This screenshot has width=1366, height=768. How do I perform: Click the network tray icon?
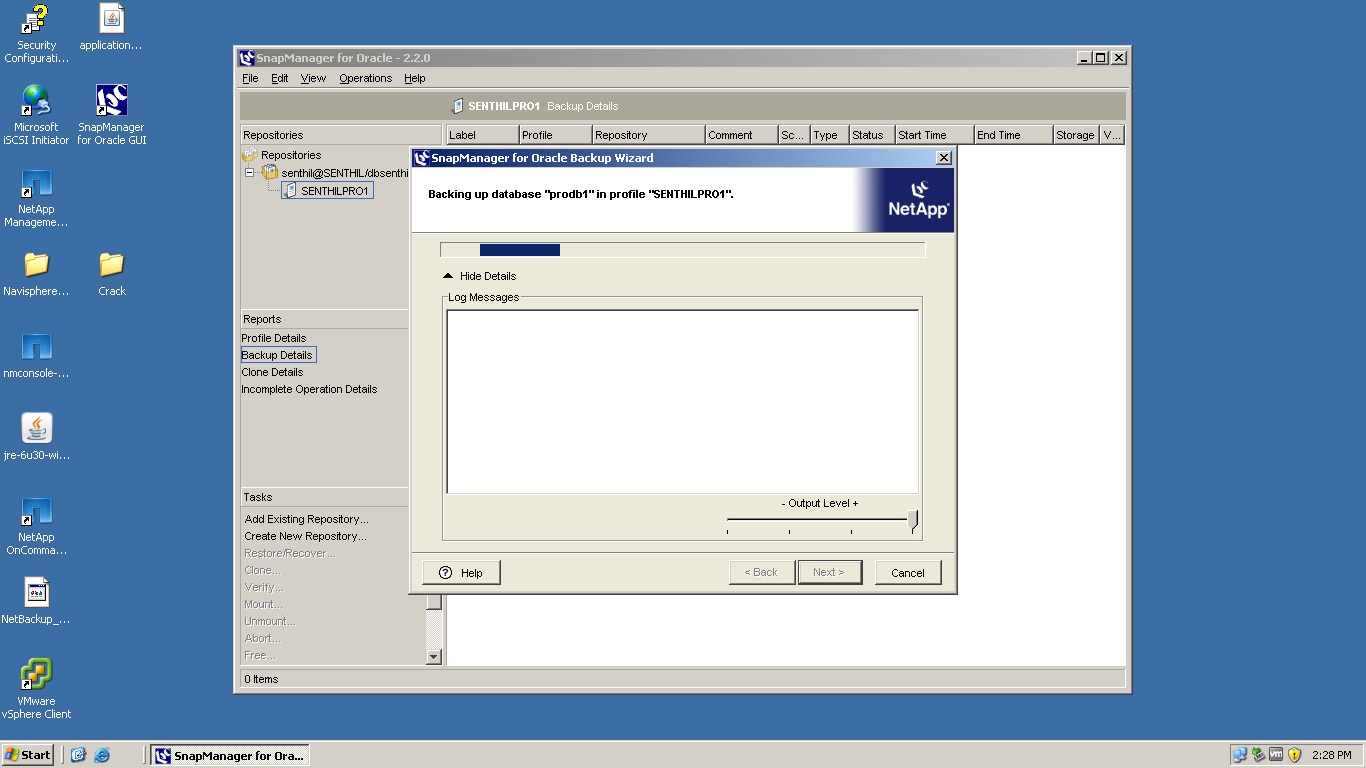click(1240, 755)
